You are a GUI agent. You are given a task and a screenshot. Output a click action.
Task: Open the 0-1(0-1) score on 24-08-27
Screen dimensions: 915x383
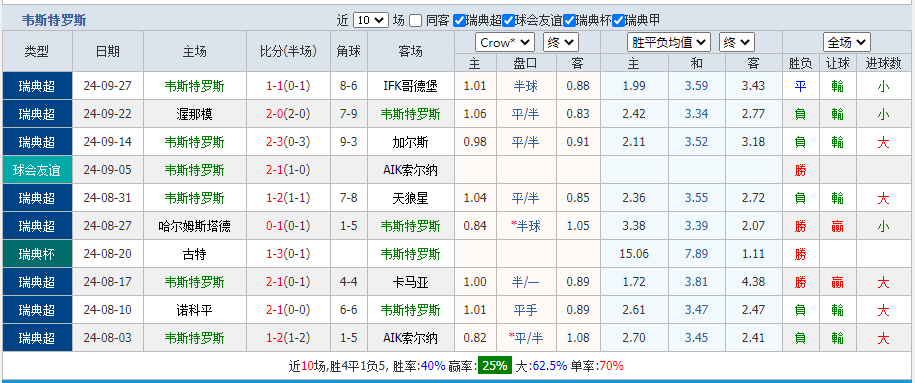tap(288, 226)
